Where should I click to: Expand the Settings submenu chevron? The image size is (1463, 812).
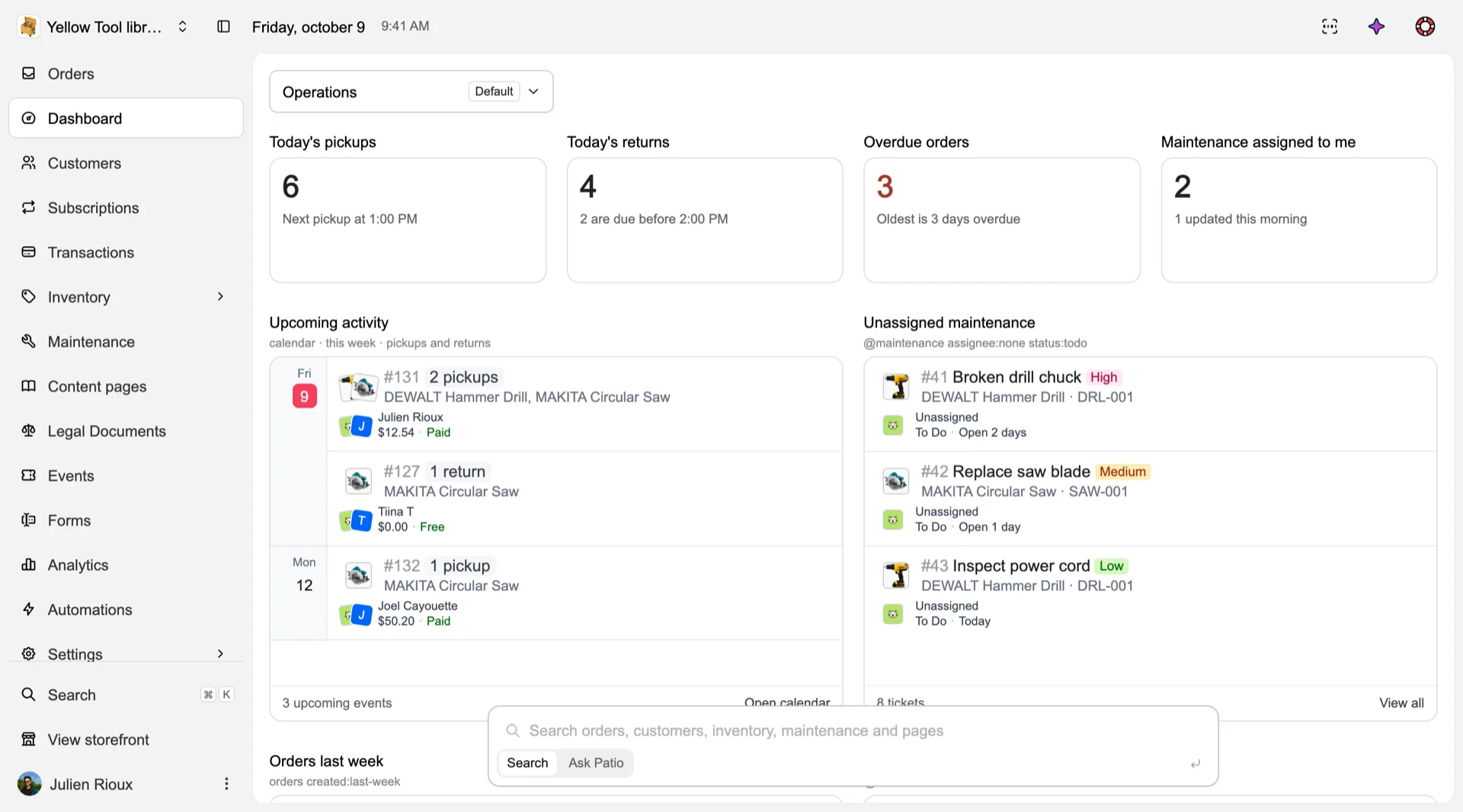point(220,654)
